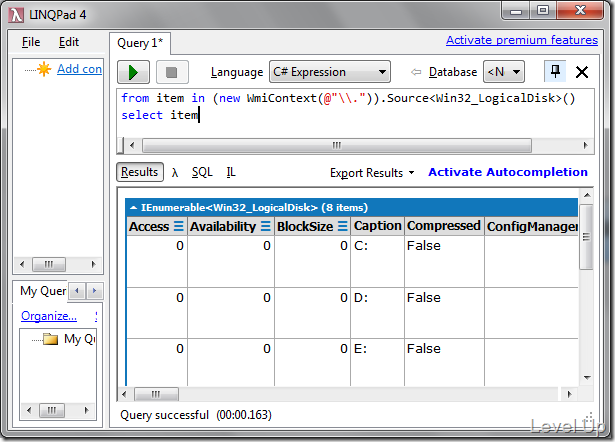Viewport: 615px width, 442px height.
Task: Open the Access column menu icon
Action: pyautogui.click(x=179, y=226)
